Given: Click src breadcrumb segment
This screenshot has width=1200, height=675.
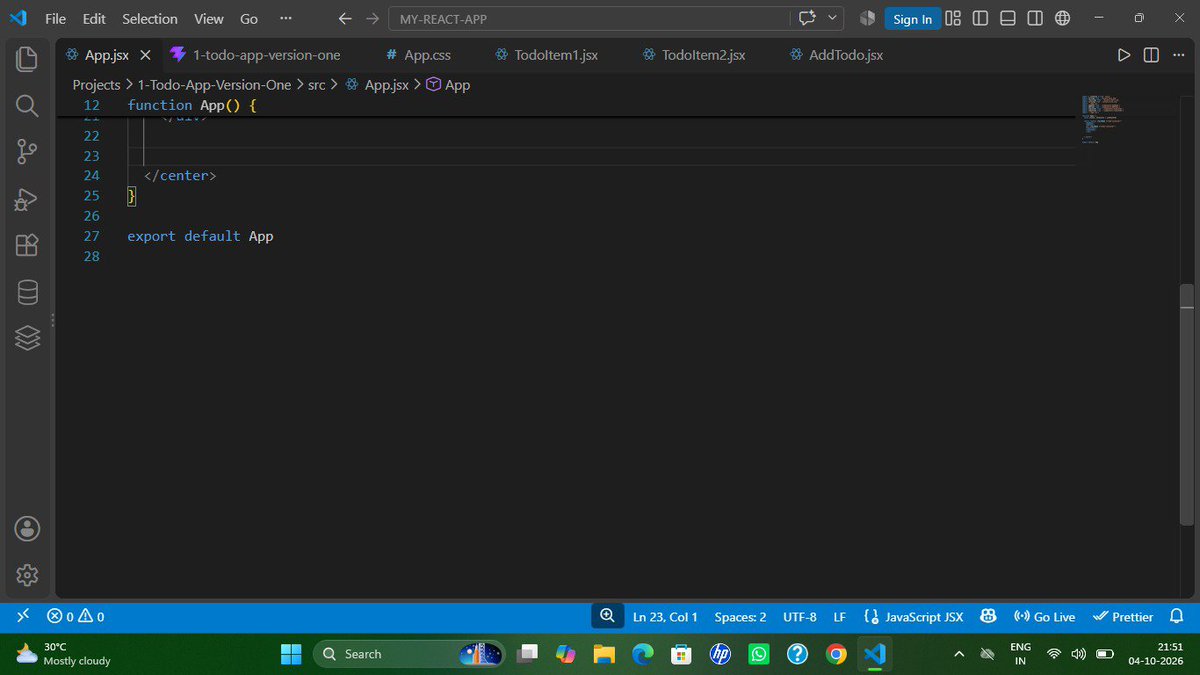Looking at the screenshot, I should pyautogui.click(x=316, y=85).
